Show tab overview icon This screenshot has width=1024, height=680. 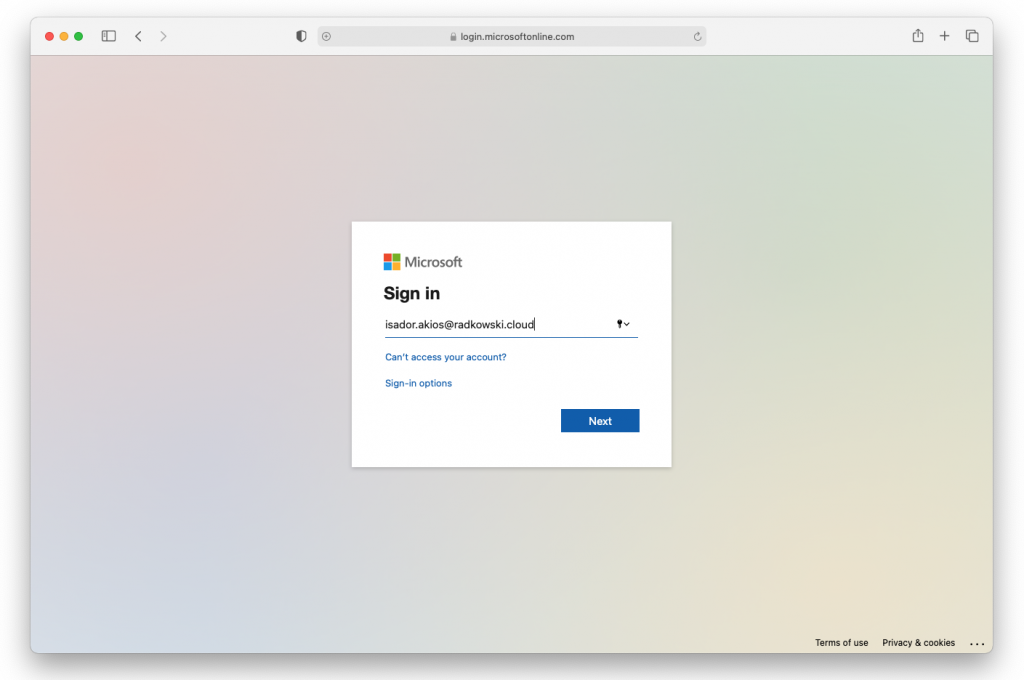tap(972, 36)
